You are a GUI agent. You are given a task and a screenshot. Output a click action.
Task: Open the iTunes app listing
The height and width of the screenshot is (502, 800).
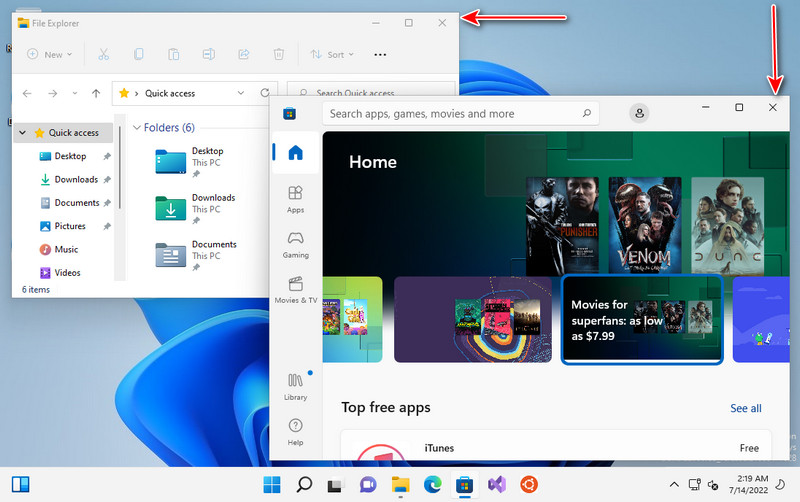coord(556,445)
